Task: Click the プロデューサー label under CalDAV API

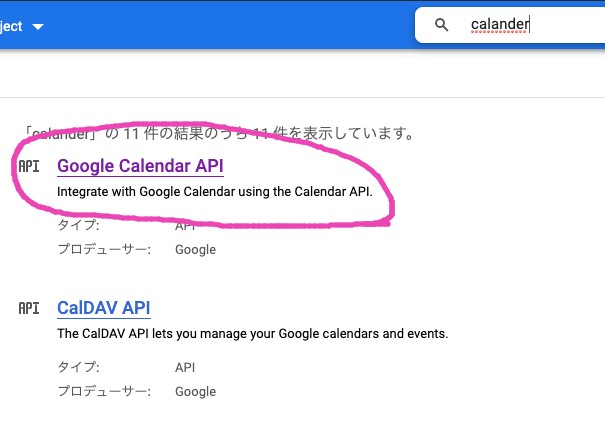Action: click(104, 391)
